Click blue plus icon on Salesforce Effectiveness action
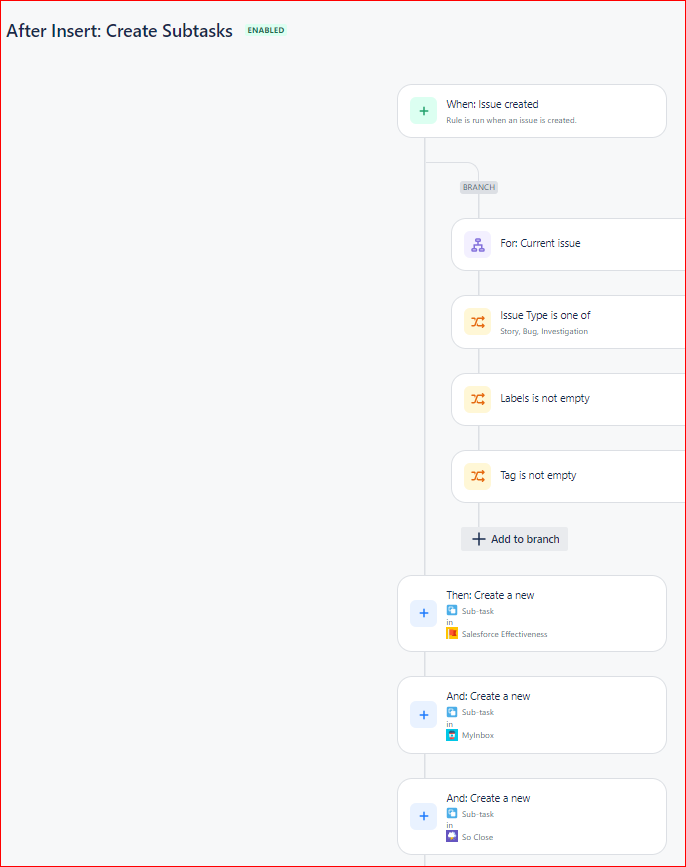 (423, 613)
